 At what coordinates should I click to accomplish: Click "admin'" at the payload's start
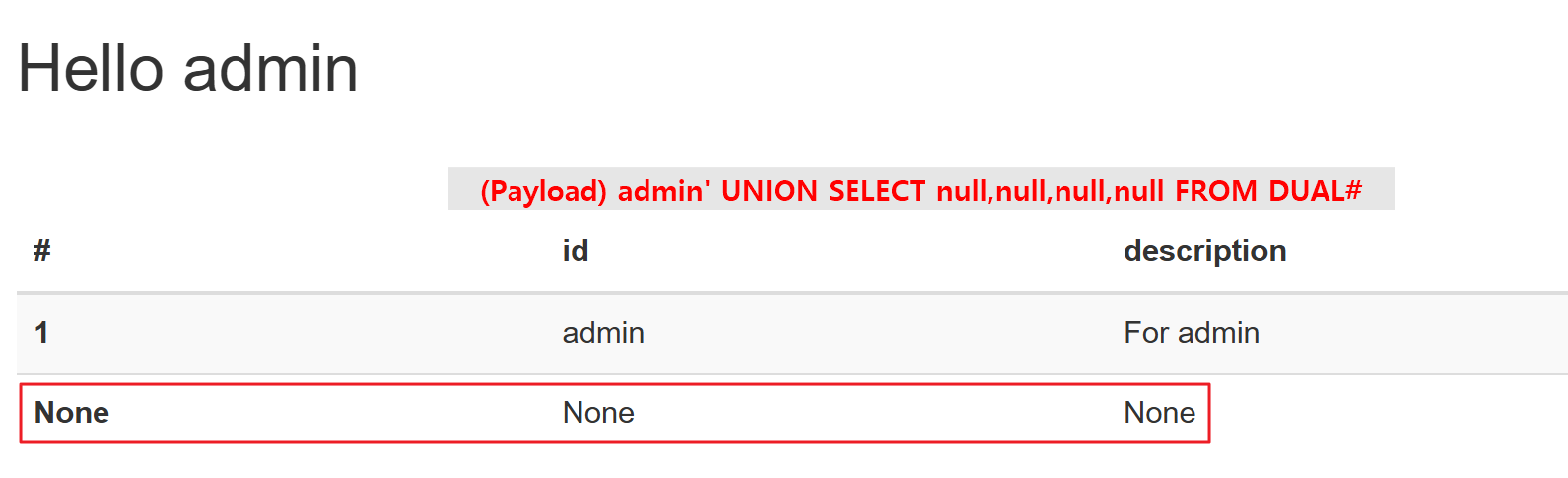point(663,190)
